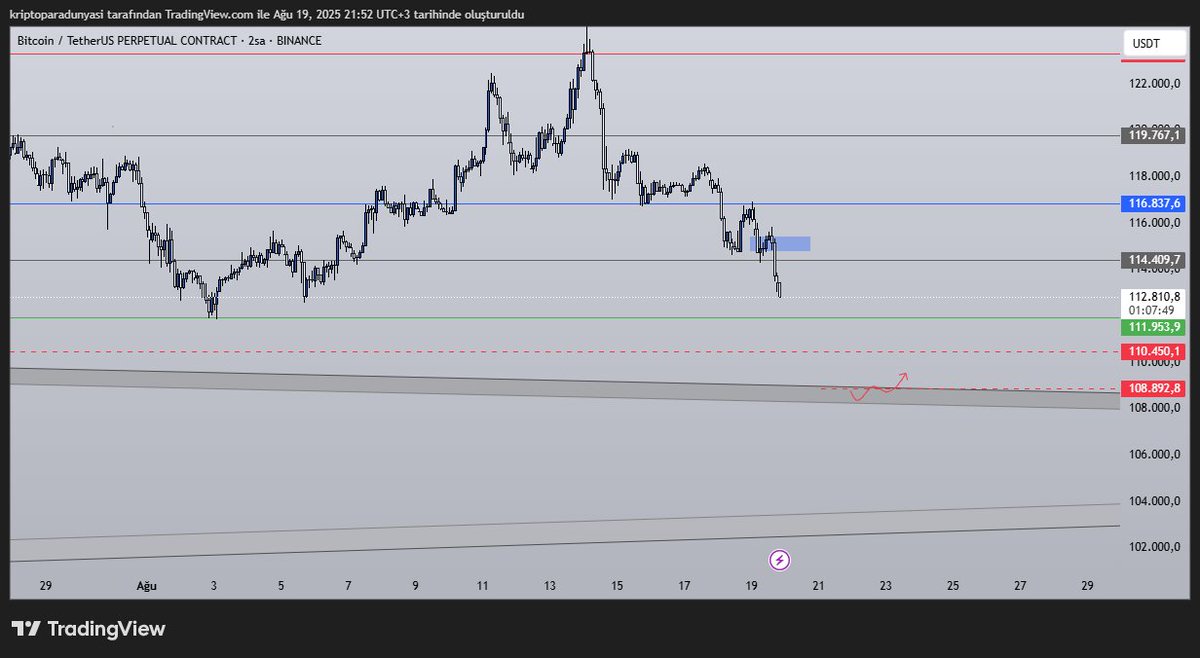Select the 114.409,7 price label
Viewport: 1200px width, 658px height.
click(1154, 260)
